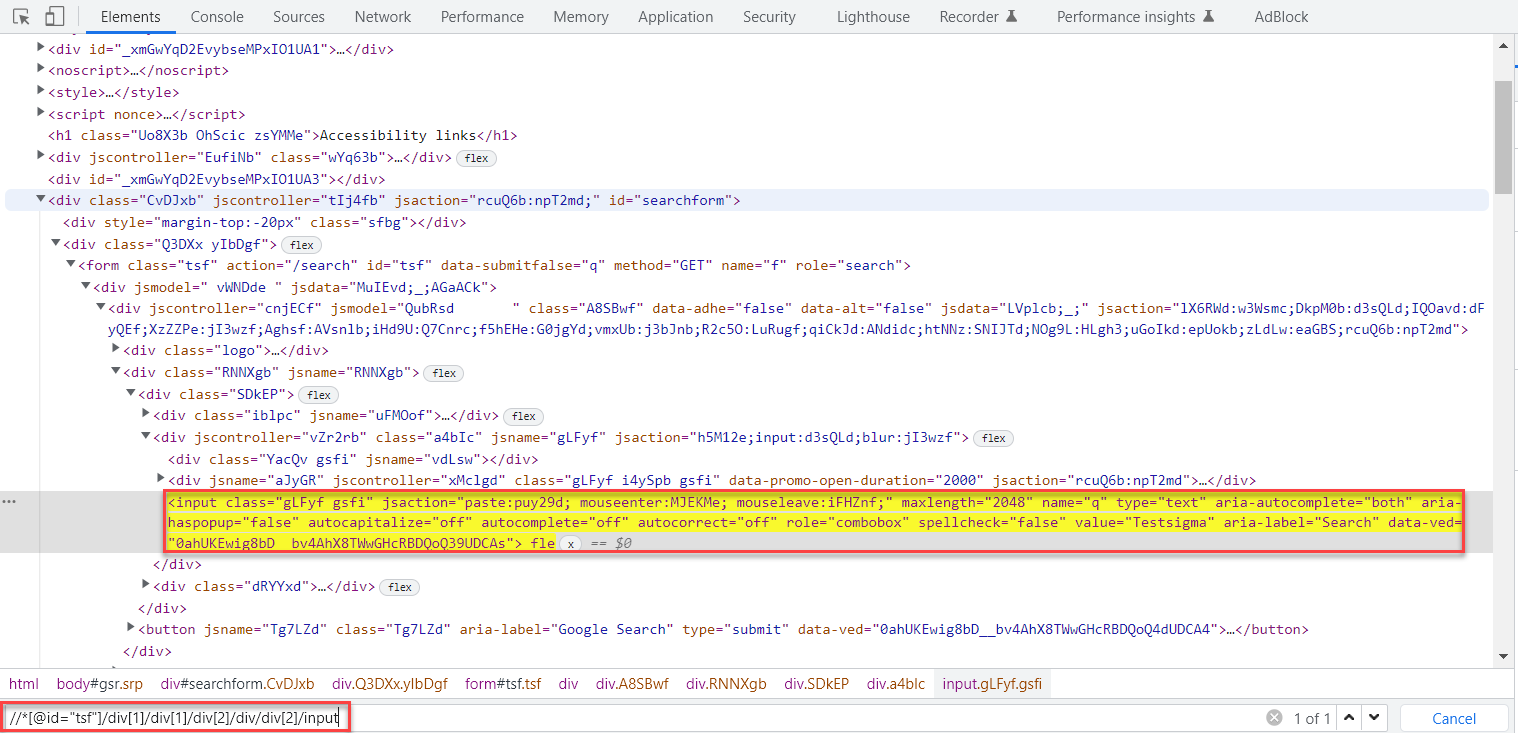
Task: Activate the inspect element picker icon
Action: click(22, 17)
